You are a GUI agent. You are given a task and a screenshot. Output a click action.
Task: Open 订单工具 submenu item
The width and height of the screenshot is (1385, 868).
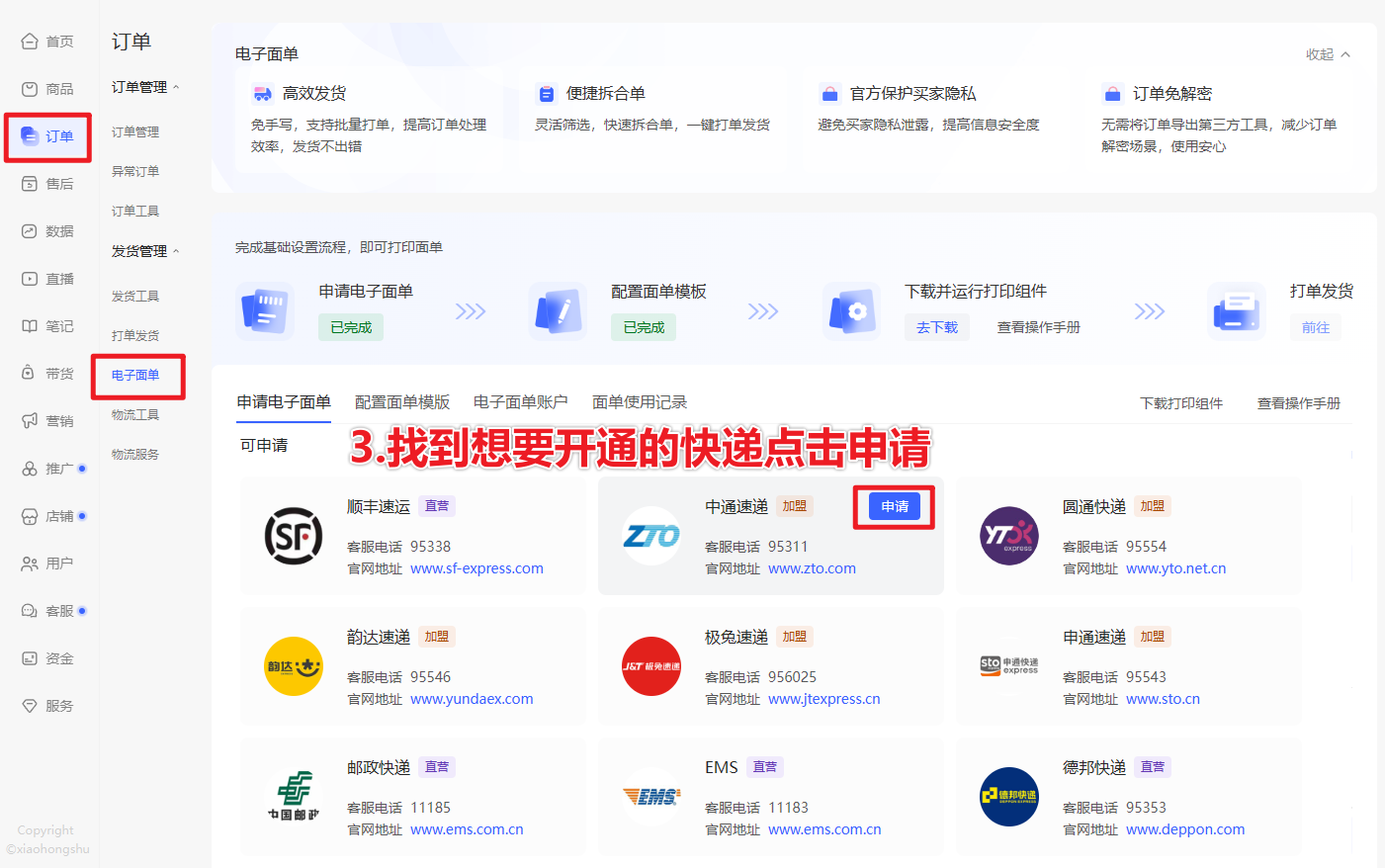click(135, 211)
